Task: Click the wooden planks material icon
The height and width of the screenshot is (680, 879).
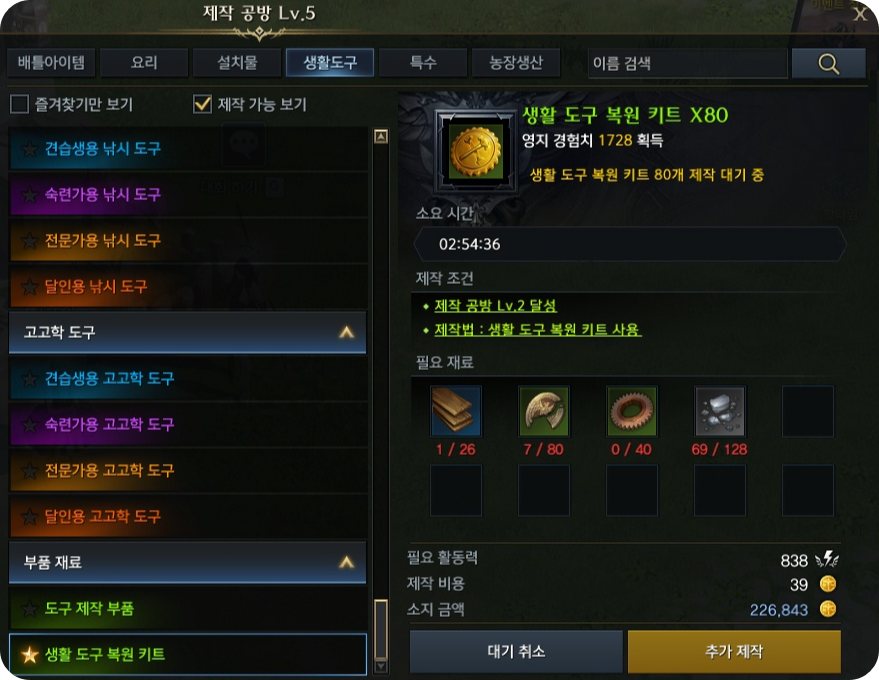Action: (x=455, y=411)
